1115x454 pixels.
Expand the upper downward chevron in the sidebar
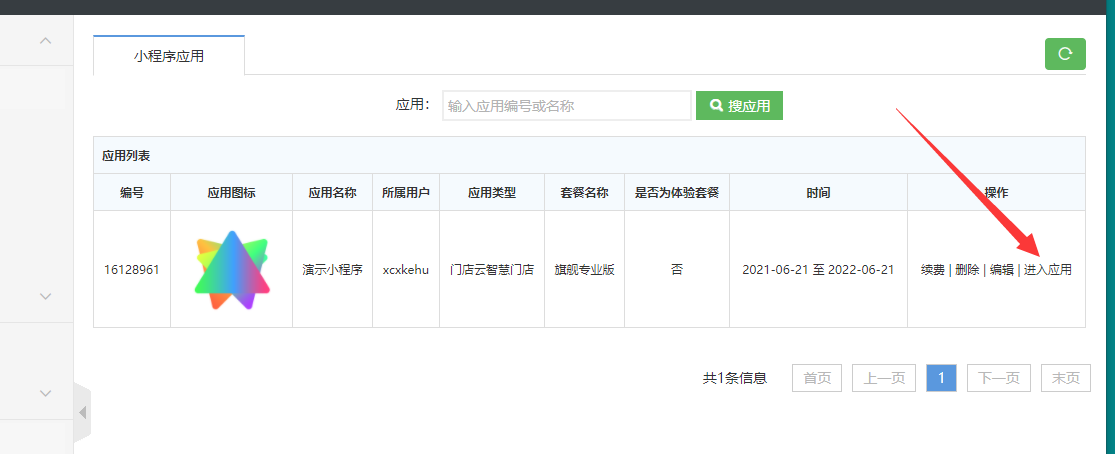45,296
